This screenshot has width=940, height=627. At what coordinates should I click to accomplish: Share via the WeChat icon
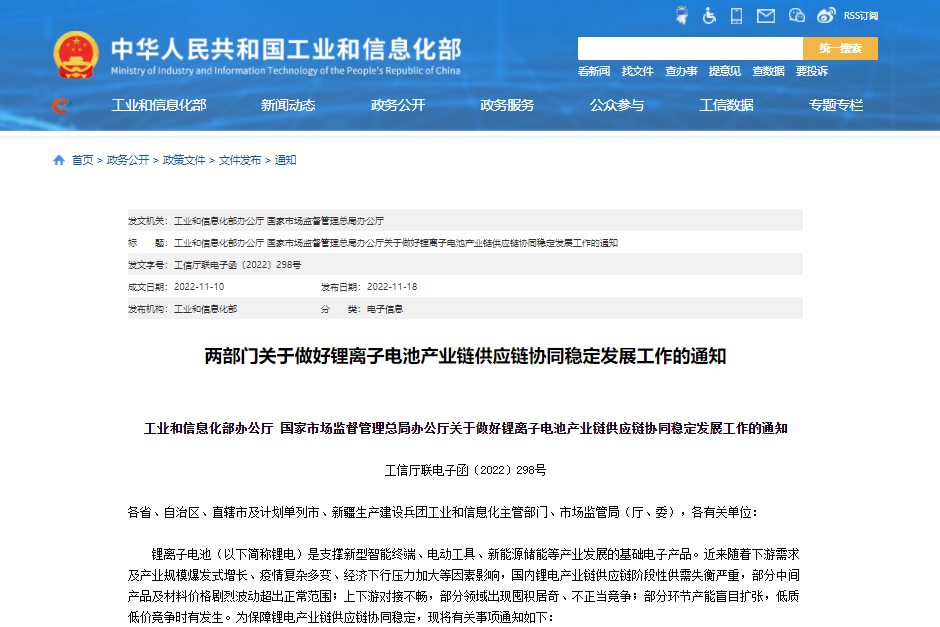coord(795,14)
